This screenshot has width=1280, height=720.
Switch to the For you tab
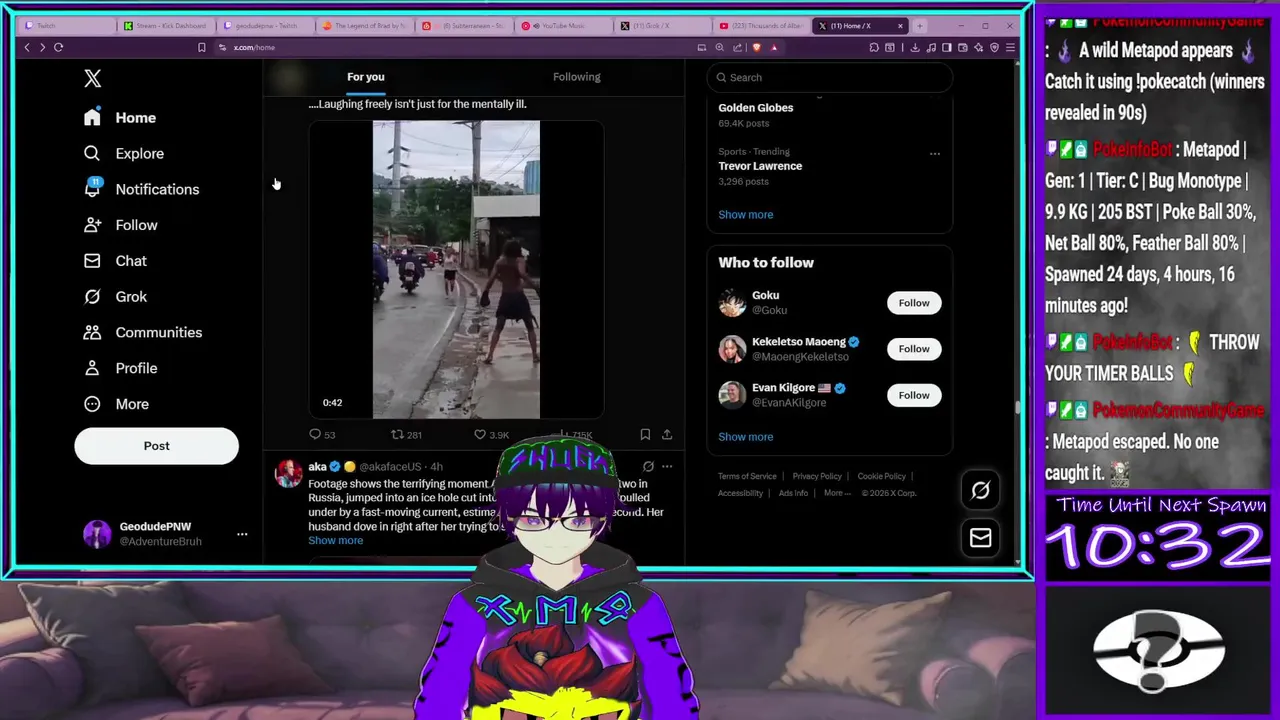tap(366, 77)
